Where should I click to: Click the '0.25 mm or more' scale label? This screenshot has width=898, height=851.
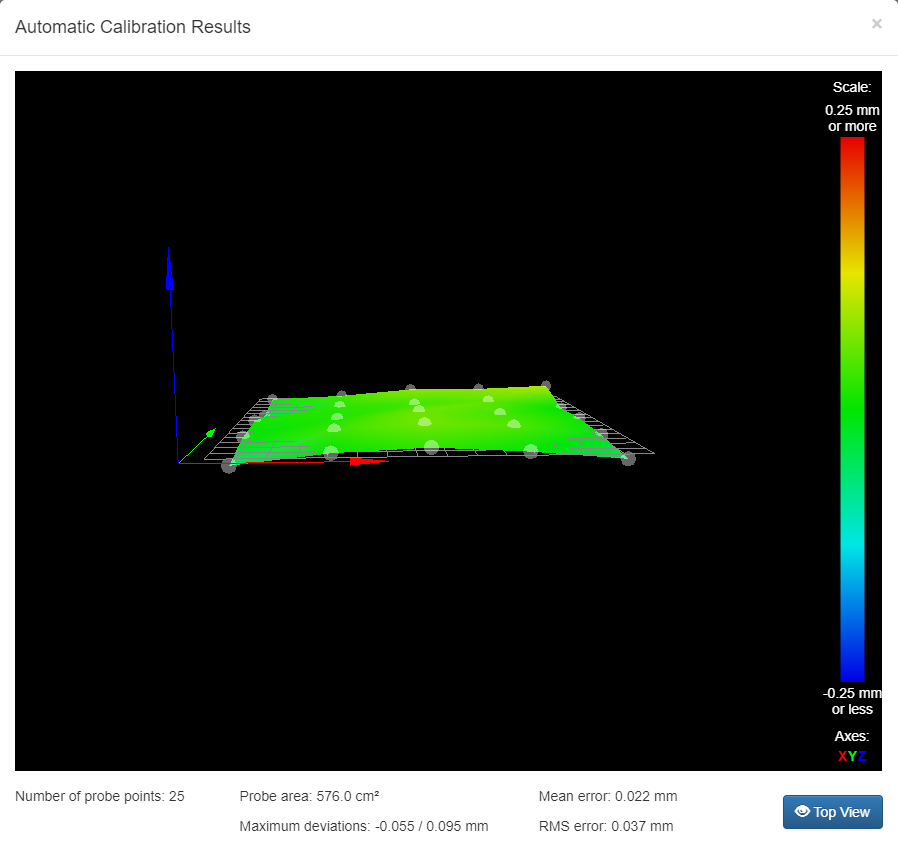tap(852, 118)
